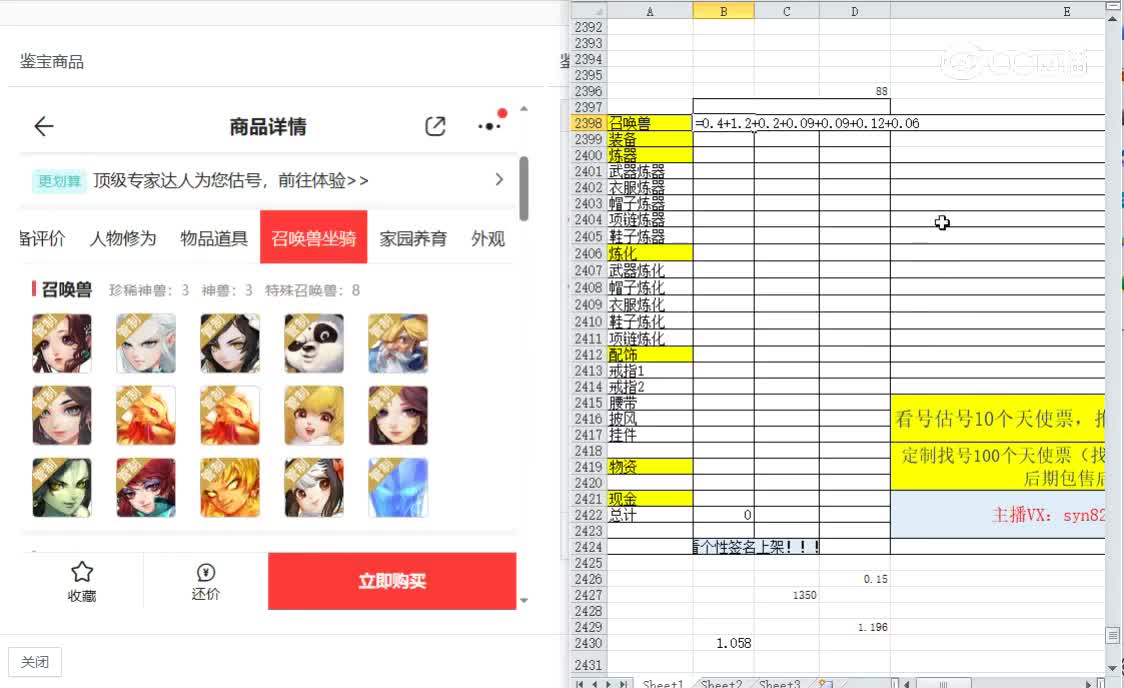This screenshot has width=1124, height=688.
Task: Open the more options (···) icon
Action: click(487, 126)
